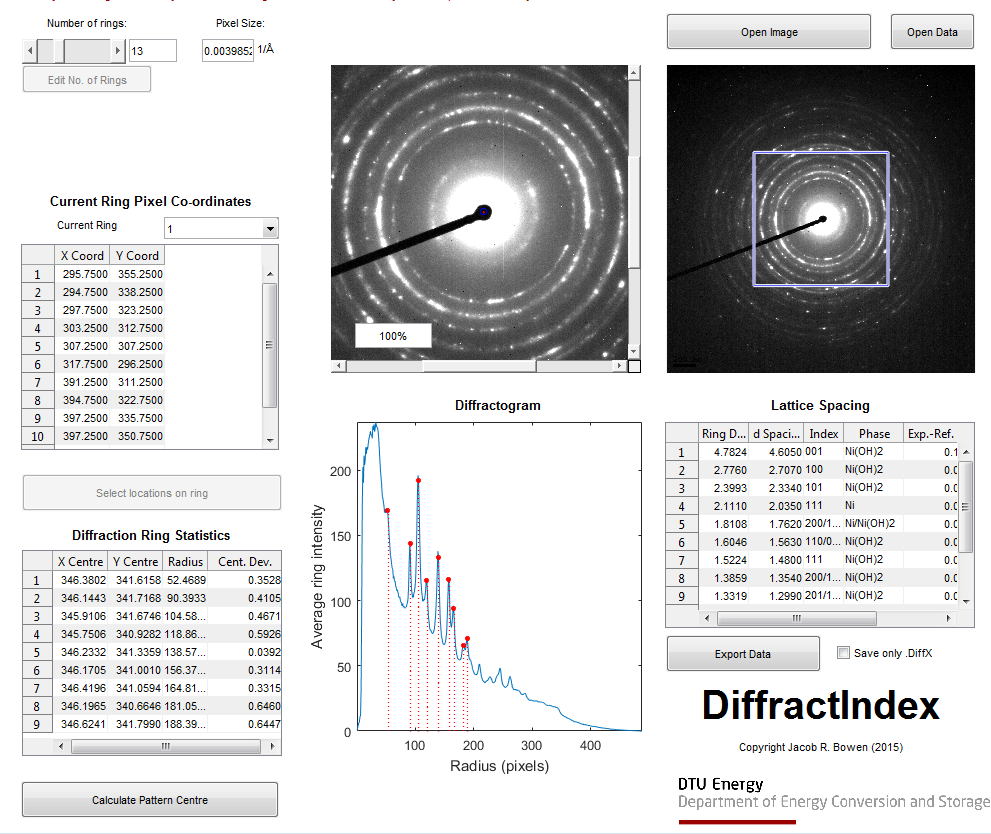Click Calculate Pattern Centre button

click(x=150, y=800)
